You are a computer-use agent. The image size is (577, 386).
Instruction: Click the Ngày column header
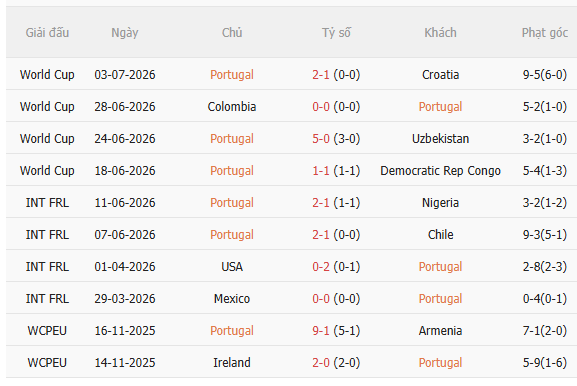(125, 33)
